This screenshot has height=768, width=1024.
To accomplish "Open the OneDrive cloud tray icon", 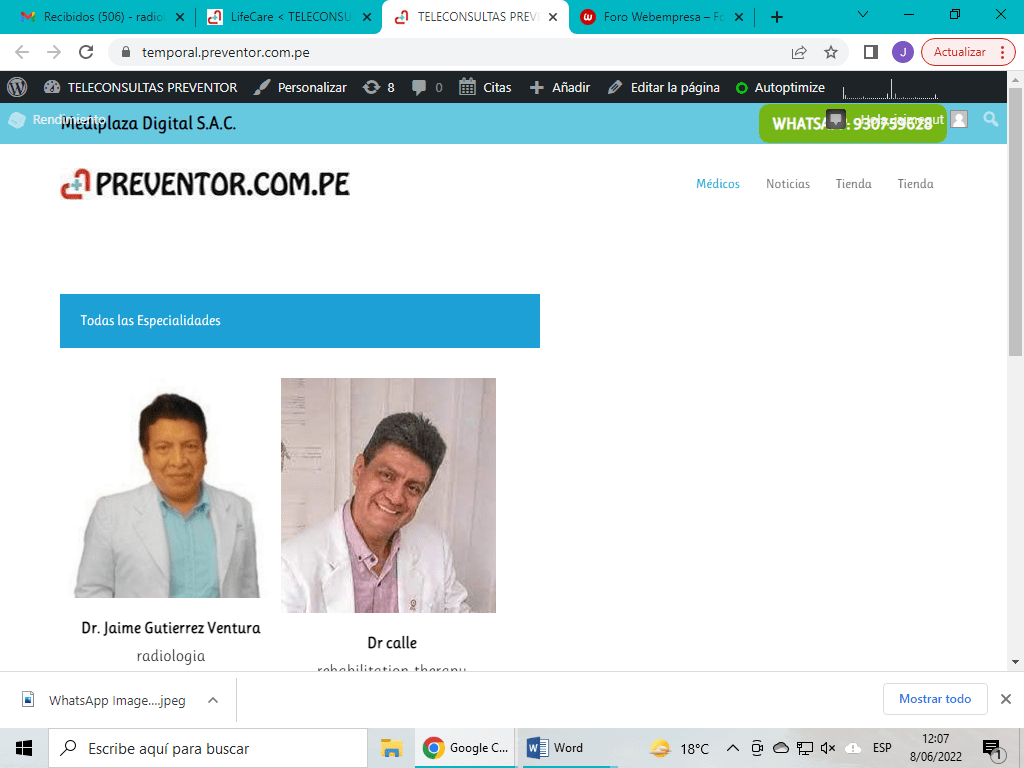I will [x=780, y=748].
